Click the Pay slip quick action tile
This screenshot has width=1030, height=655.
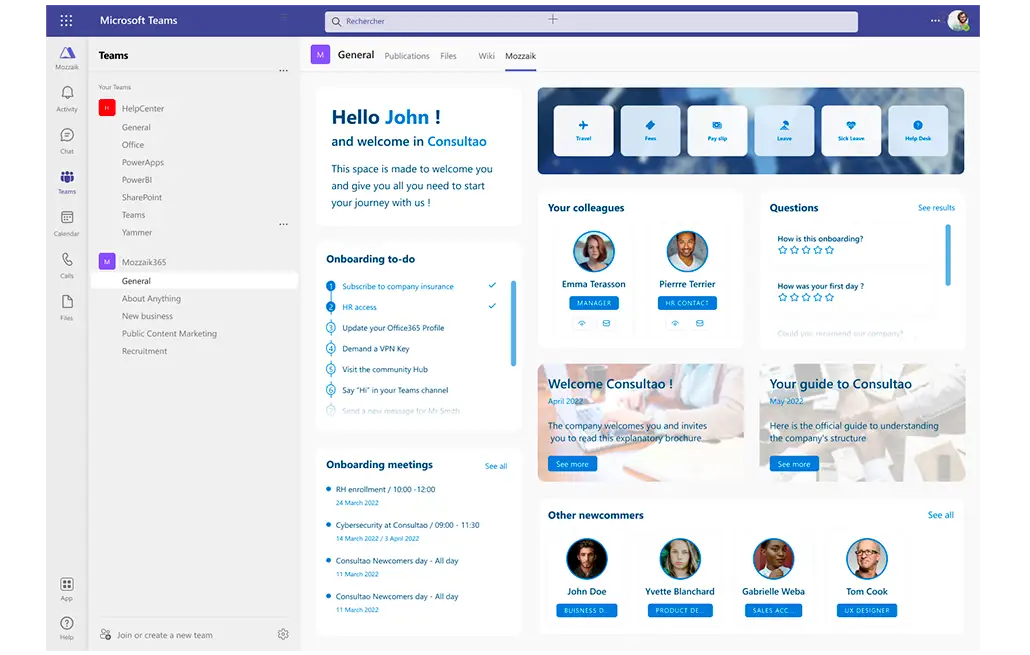pyautogui.click(x=717, y=131)
